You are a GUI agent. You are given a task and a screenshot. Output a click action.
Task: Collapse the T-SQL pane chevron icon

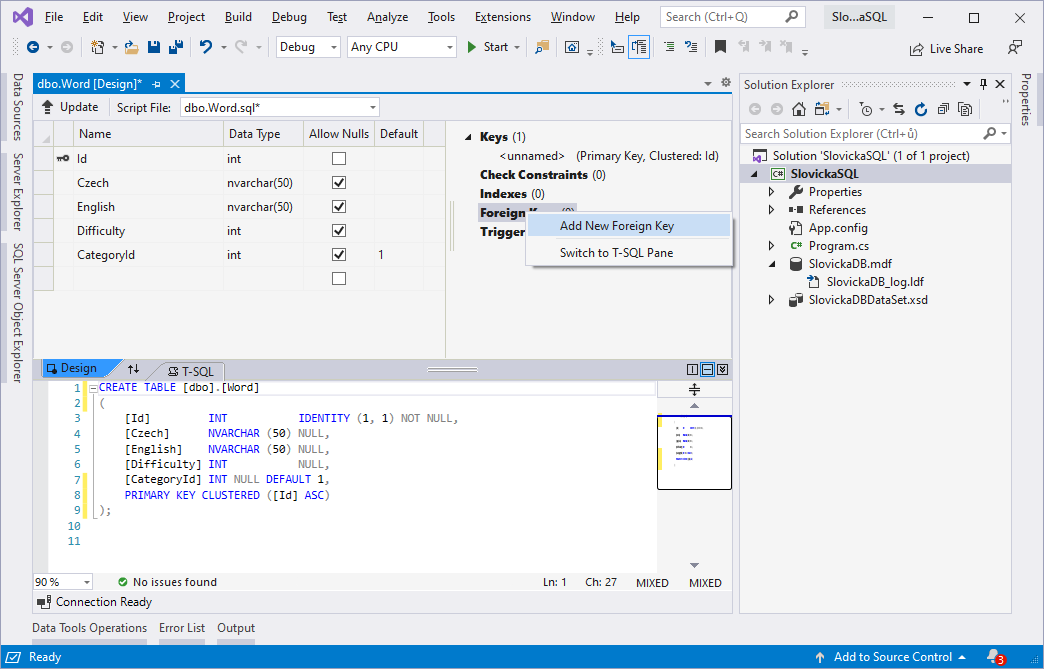tap(722, 369)
